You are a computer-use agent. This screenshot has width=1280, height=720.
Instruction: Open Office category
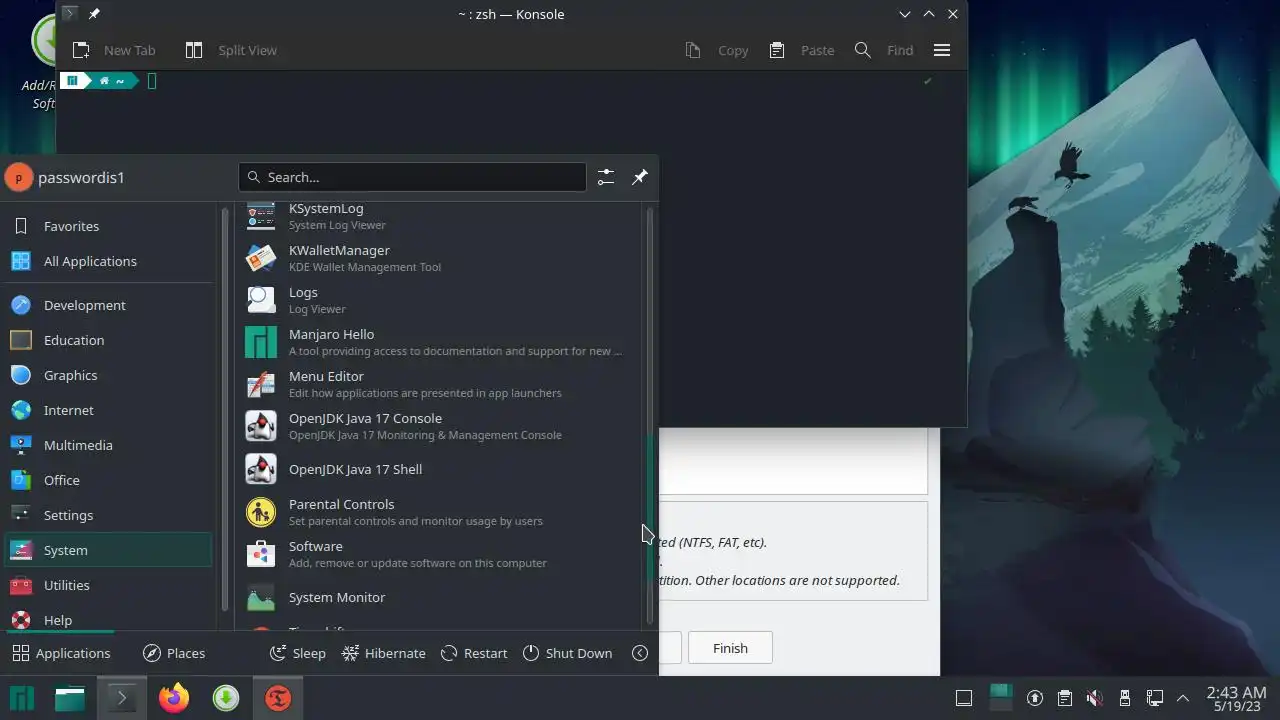[x=108, y=480]
